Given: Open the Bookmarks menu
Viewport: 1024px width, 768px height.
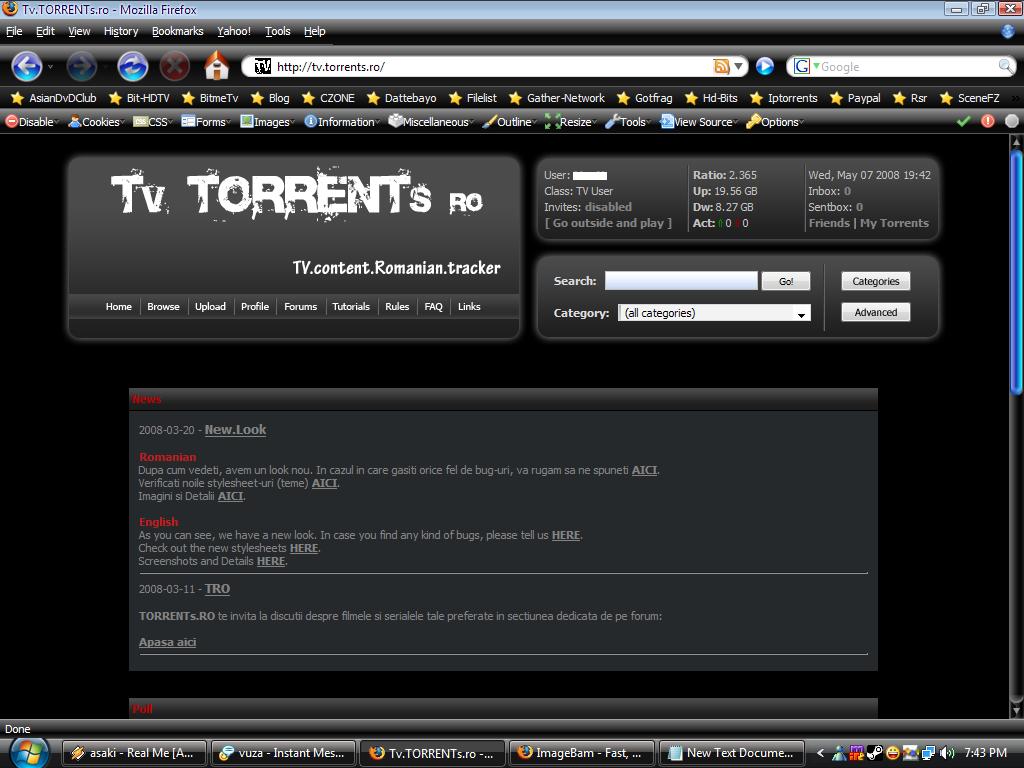Looking at the screenshot, I should coord(178,31).
